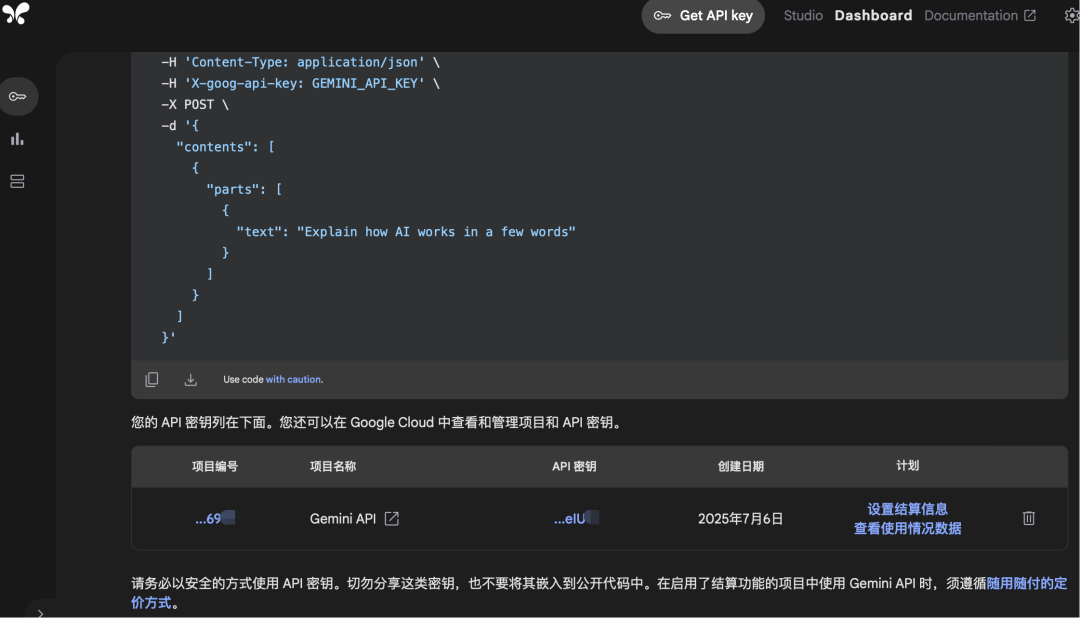Click the butterfly logo at top left
This screenshot has height=618, width=1080.
pyautogui.click(x=16, y=13)
